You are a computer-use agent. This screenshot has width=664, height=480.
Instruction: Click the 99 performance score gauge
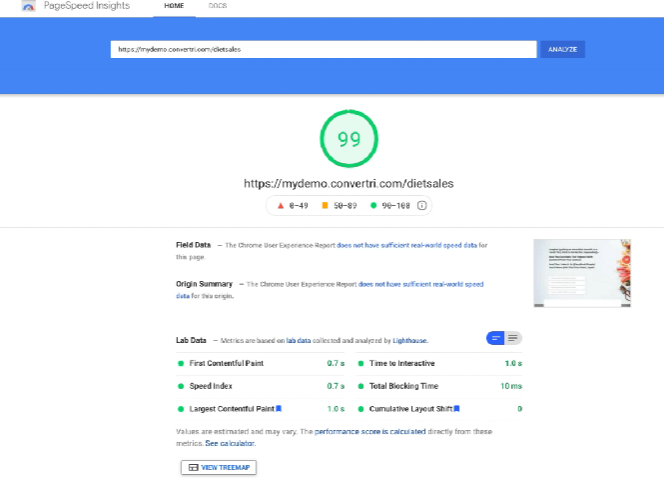point(348,140)
